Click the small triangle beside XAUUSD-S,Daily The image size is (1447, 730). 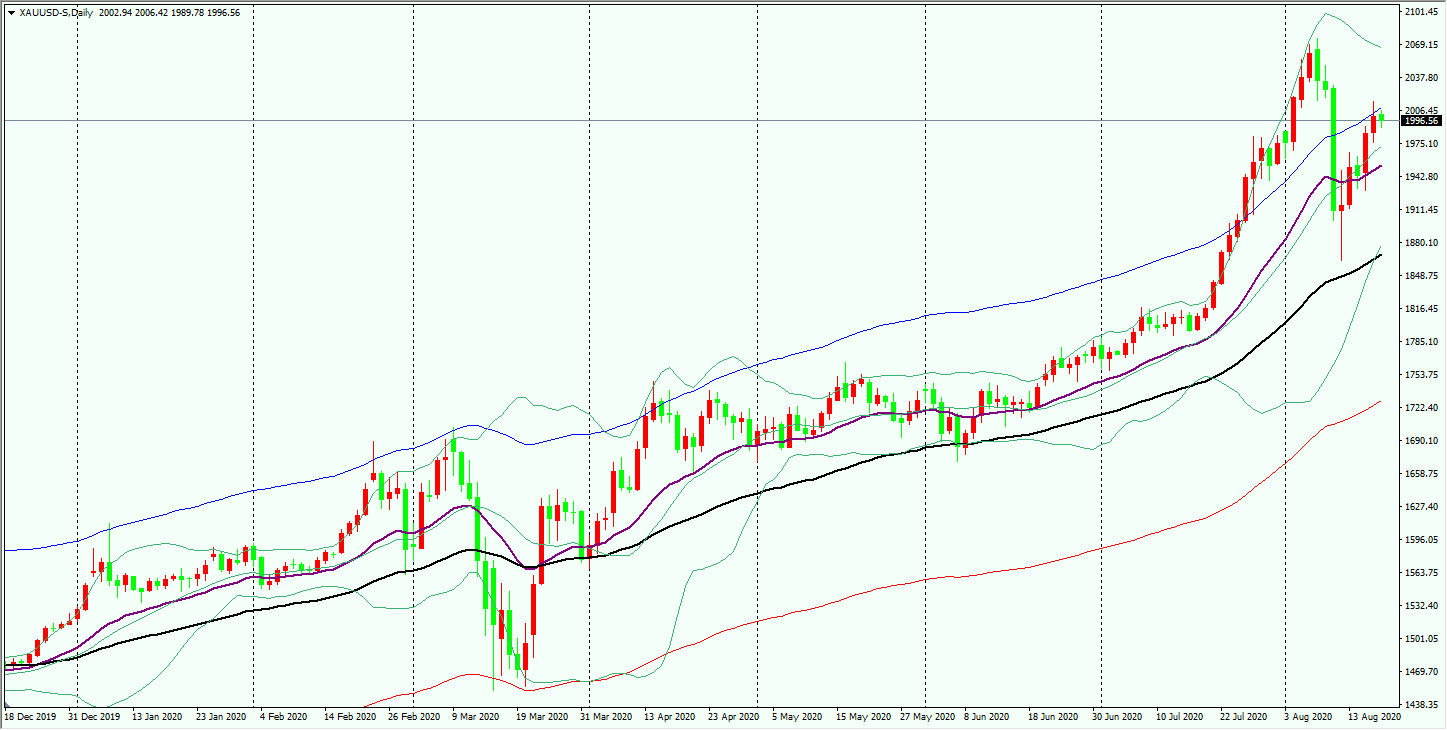pyautogui.click(x=11, y=13)
